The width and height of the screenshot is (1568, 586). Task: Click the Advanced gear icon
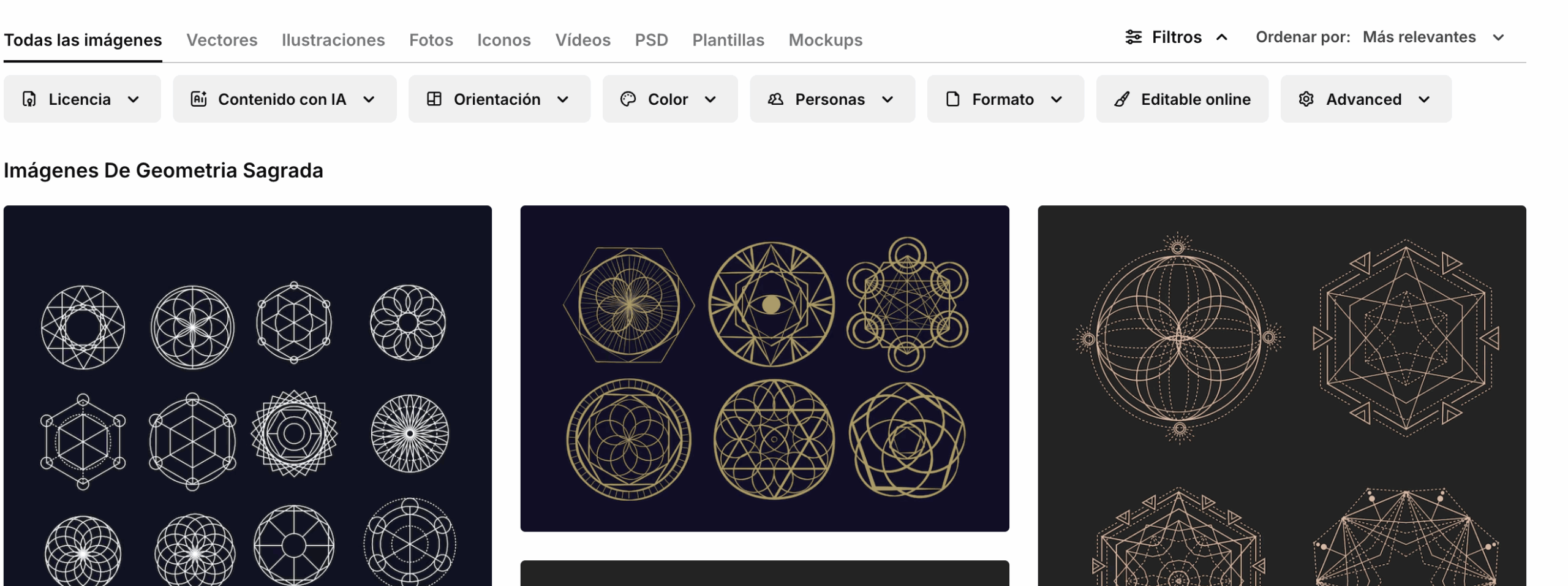click(1306, 99)
